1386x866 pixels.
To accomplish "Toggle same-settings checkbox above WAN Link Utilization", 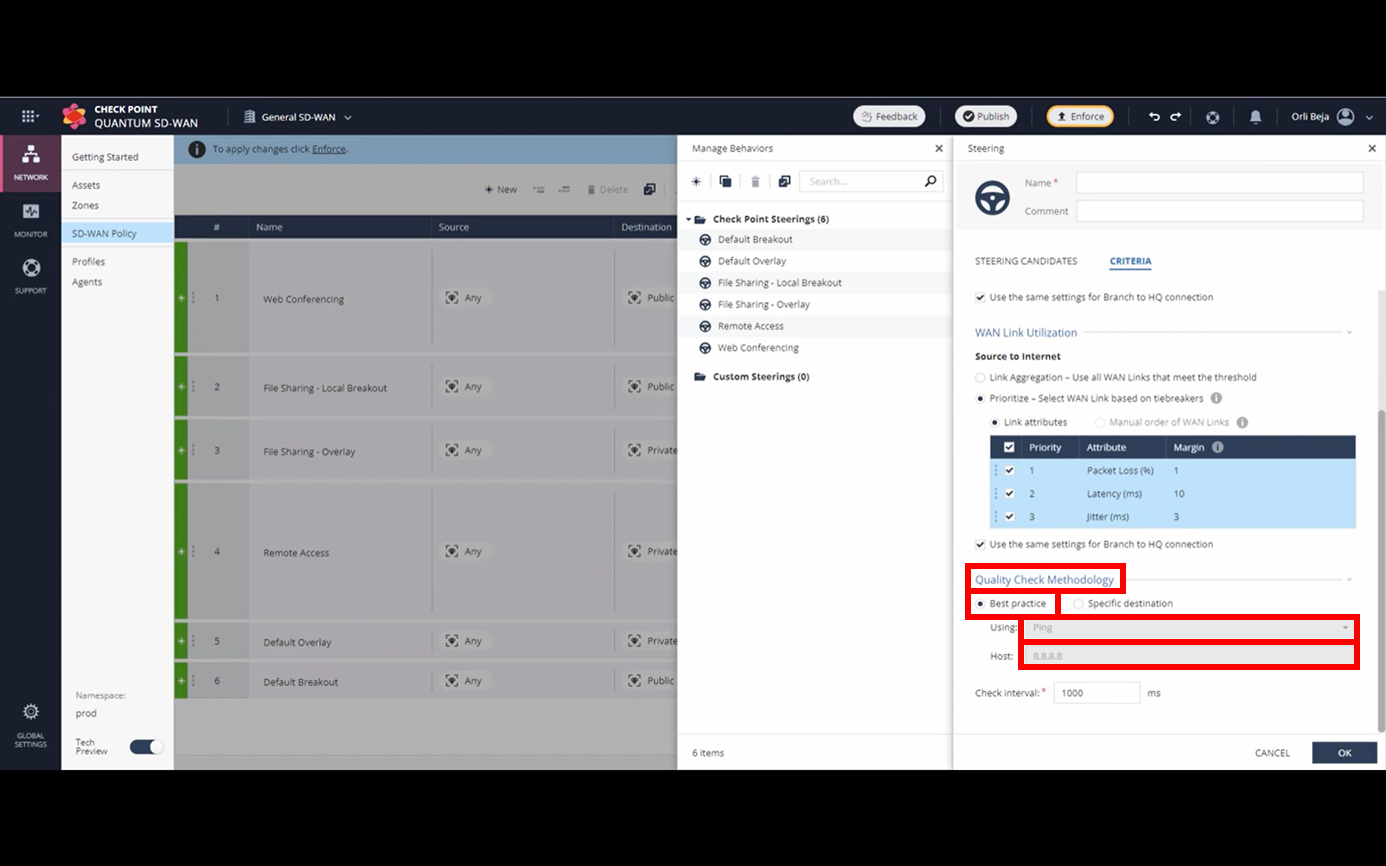I will (980, 297).
